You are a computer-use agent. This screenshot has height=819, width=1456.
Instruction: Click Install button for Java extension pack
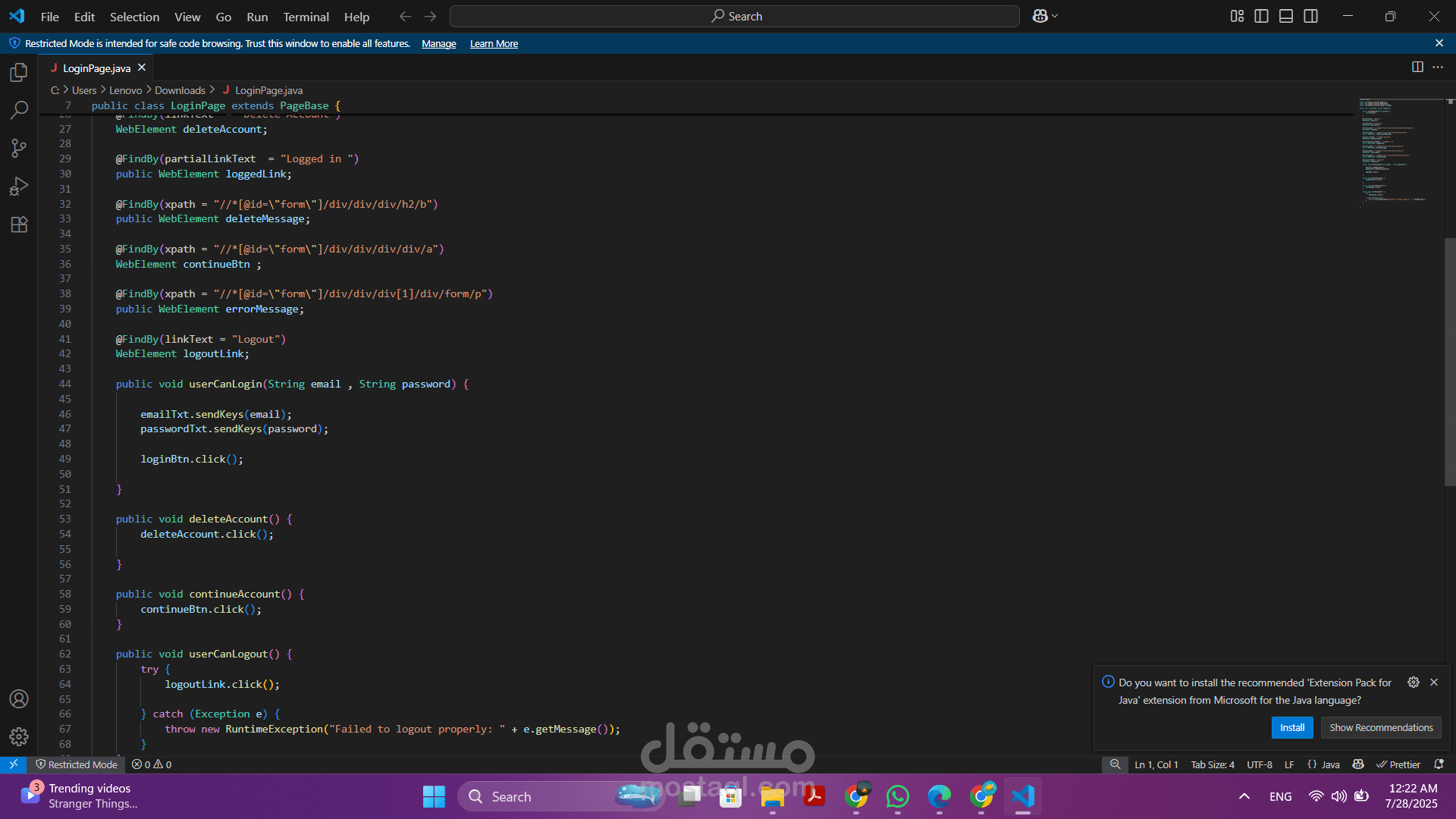[x=1291, y=727]
